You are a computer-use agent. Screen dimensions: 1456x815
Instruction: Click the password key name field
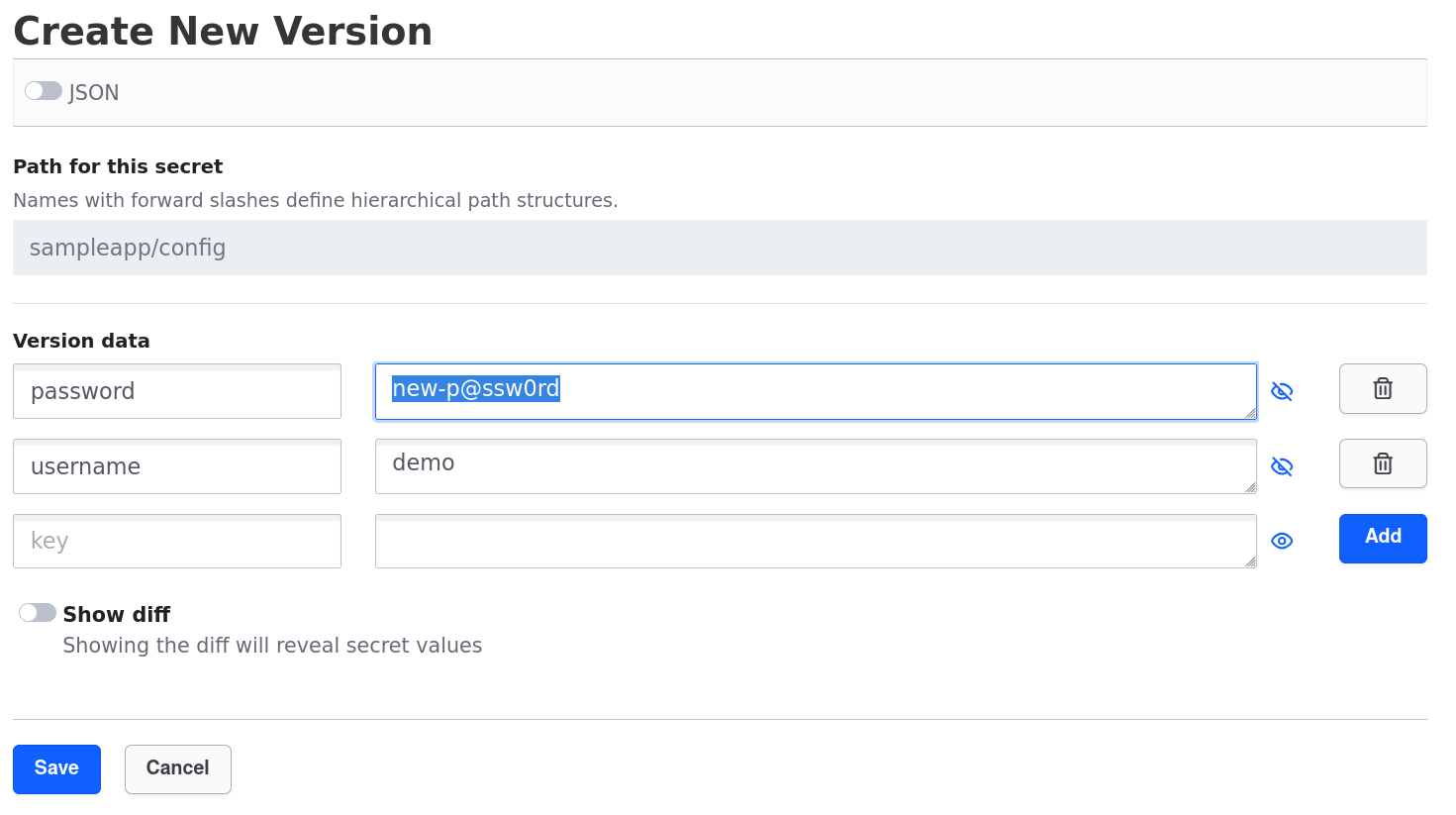(177, 391)
